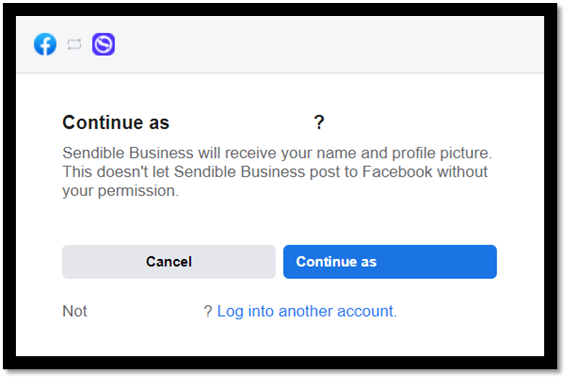Click the bold Continue as heading
Image resolution: width=566 pixels, height=378 pixels.
pyautogui.click(x=116, y=122)
